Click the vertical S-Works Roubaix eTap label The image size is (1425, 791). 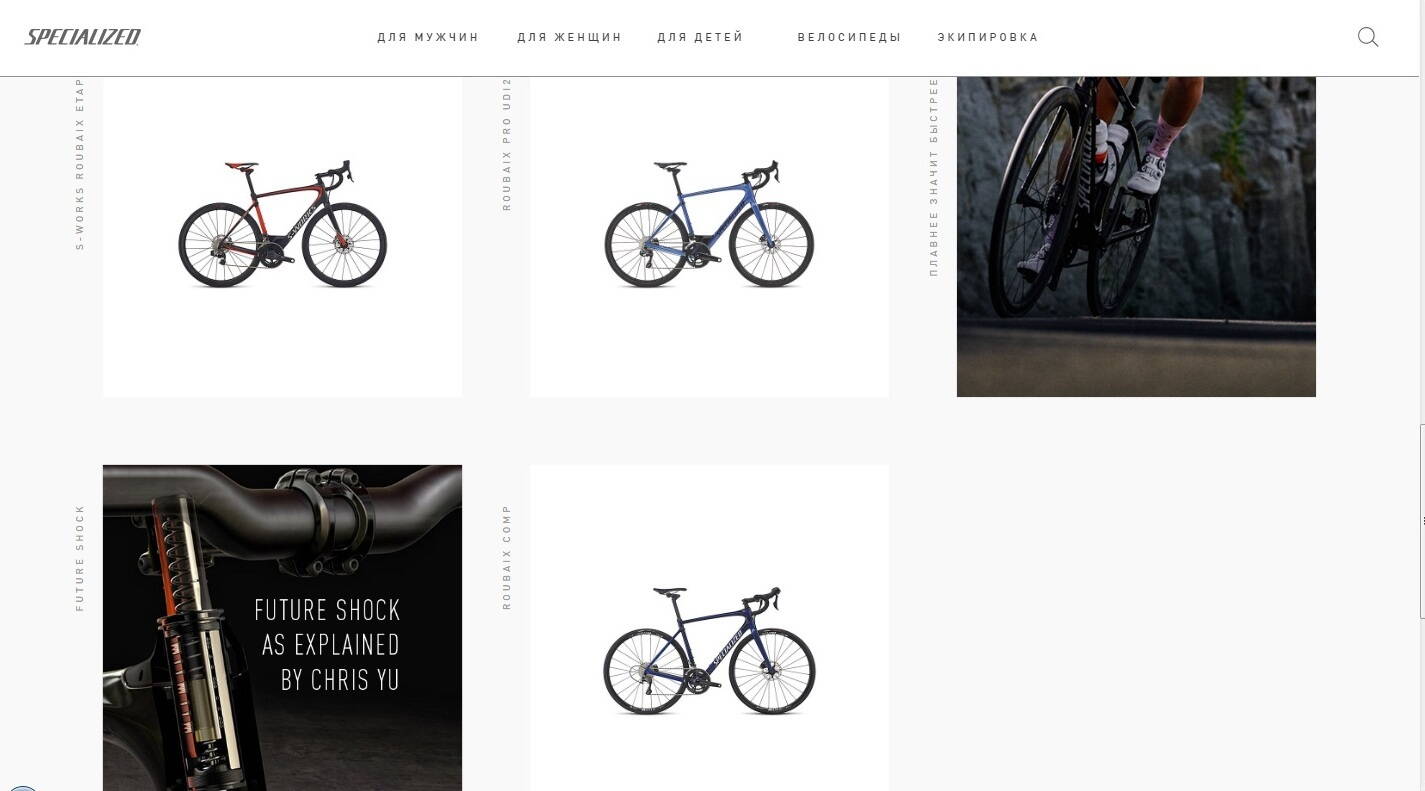coord(80,164)
